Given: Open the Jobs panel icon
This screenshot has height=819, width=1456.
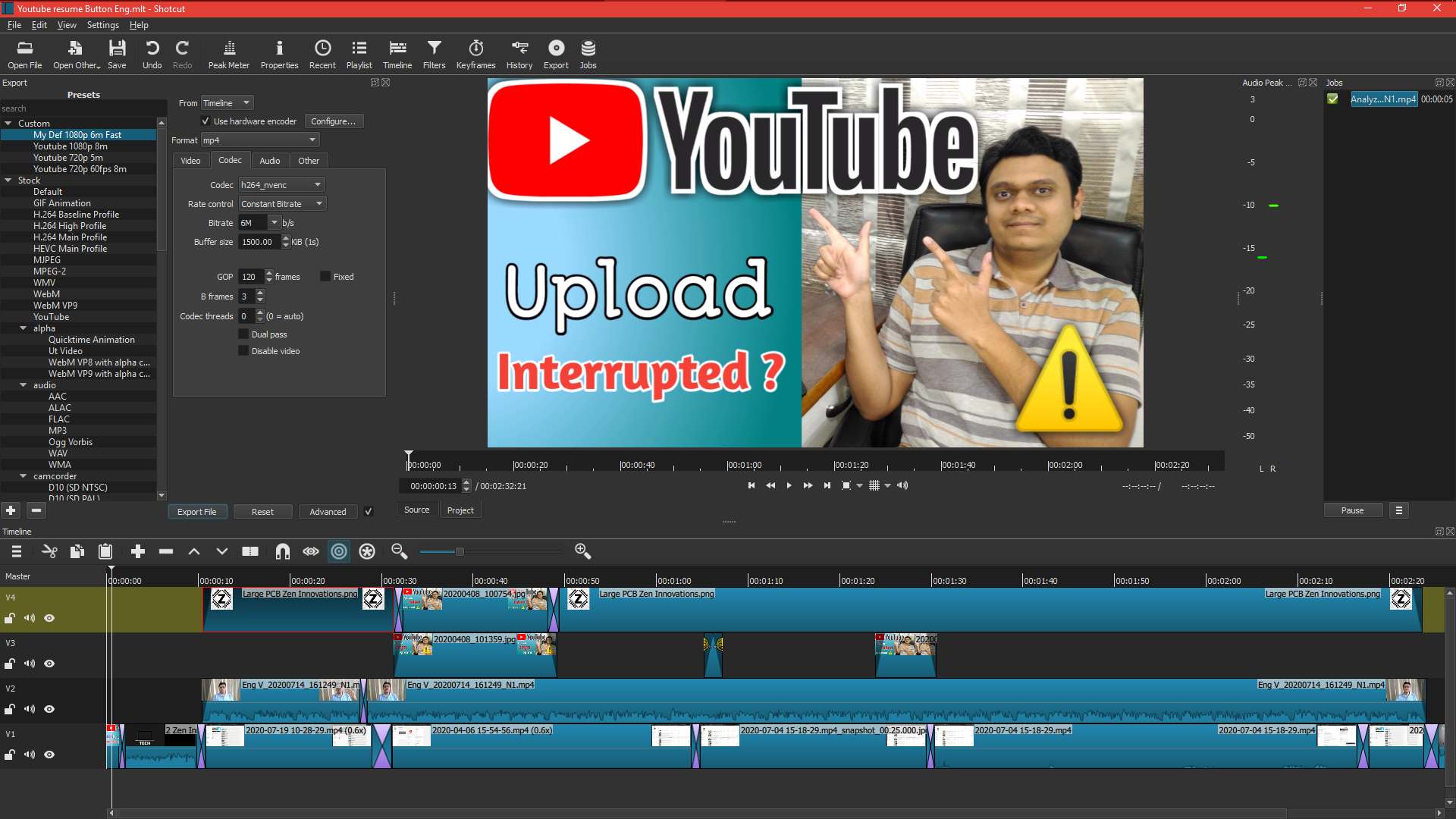Looking at the screenshot, I should [x=588, y=55].
